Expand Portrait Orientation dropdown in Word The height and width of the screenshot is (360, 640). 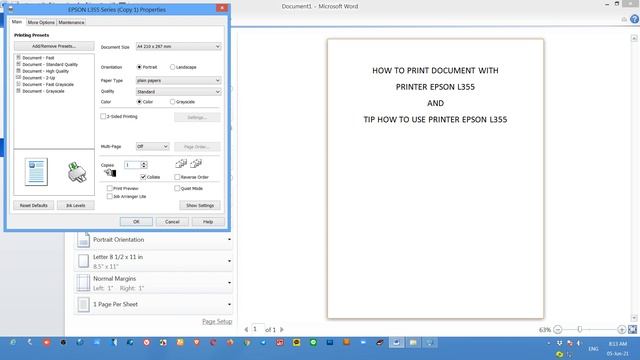click(229, 240)
